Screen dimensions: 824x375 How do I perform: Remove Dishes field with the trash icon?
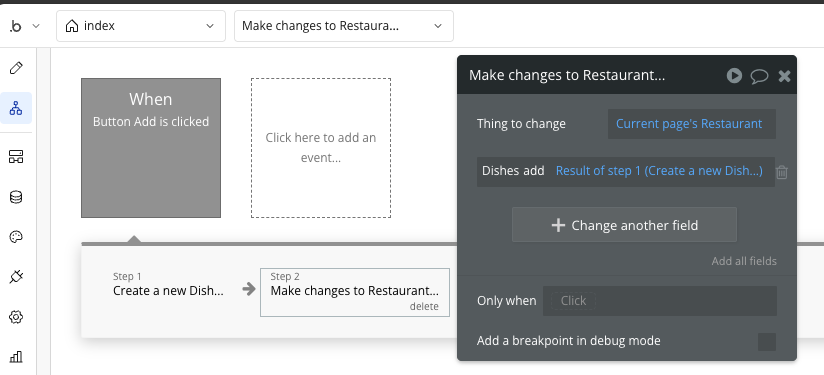[x=782, y=172]
